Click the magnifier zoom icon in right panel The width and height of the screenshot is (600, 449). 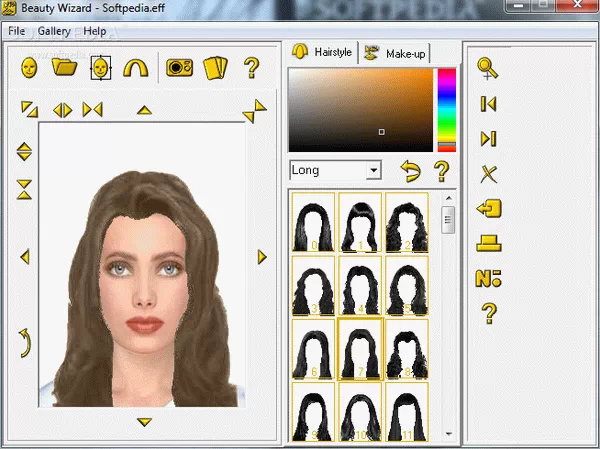coord(489,69)
